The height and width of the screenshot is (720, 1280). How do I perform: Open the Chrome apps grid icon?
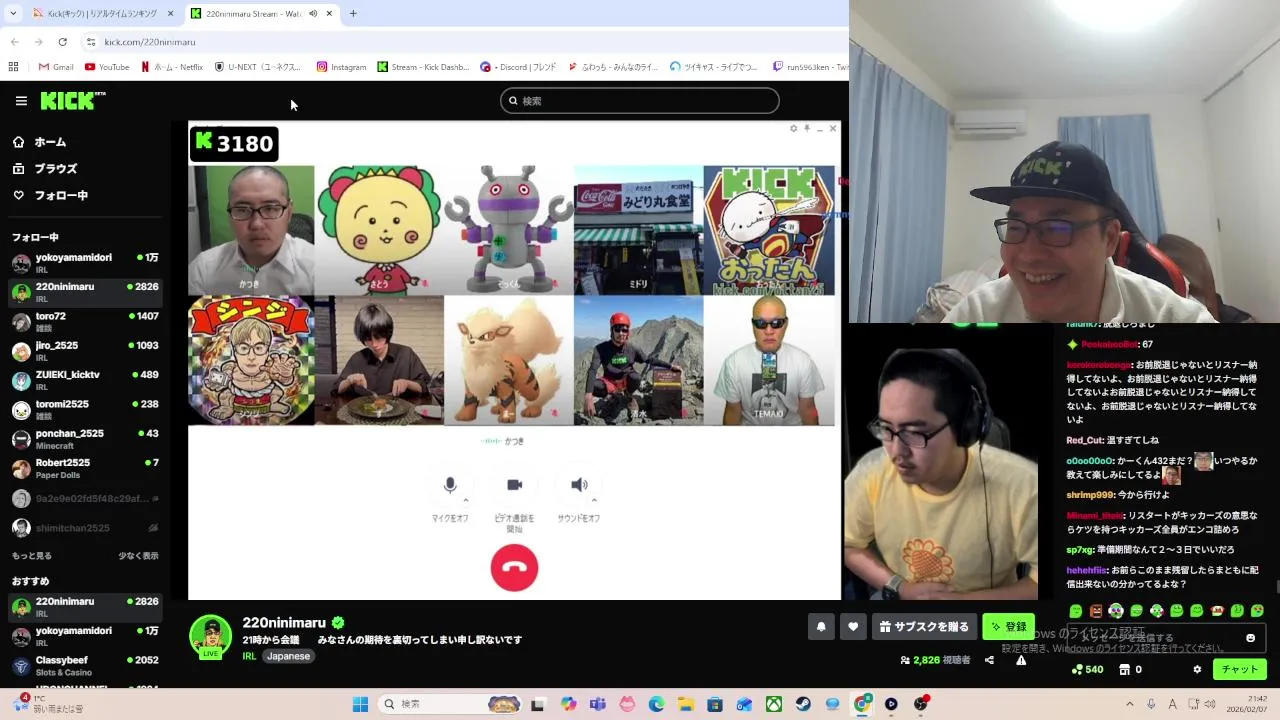click(x=13, y=67)
